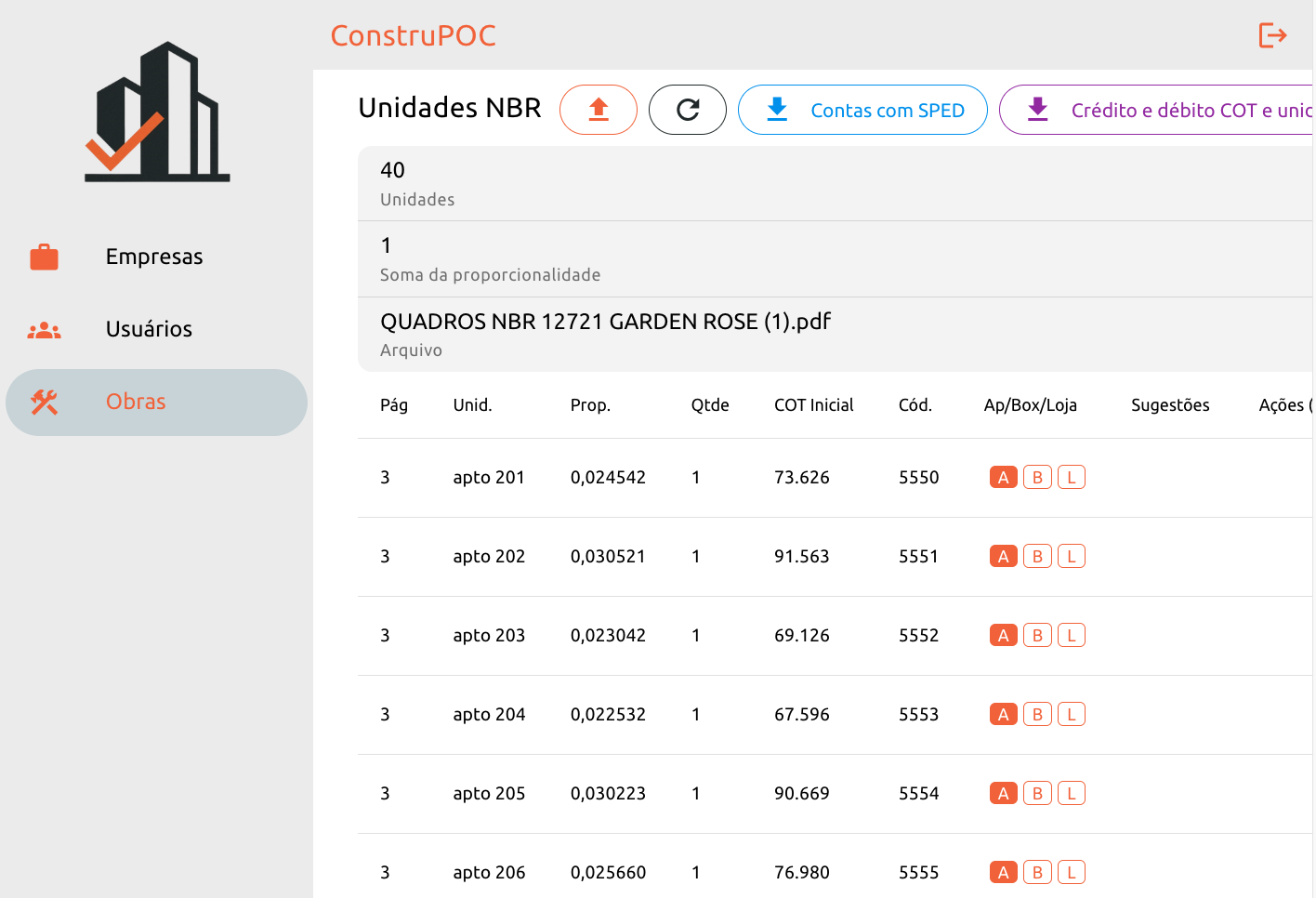
Task: Click the QUADROS NBR 12721 file name
Action: click(606, 322)
